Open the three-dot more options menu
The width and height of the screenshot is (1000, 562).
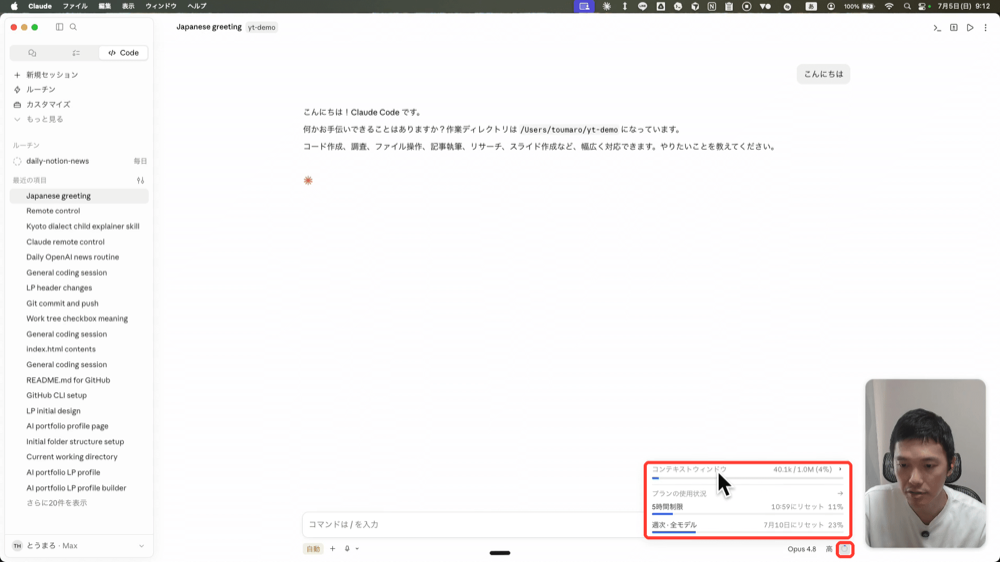coord(985,27)
